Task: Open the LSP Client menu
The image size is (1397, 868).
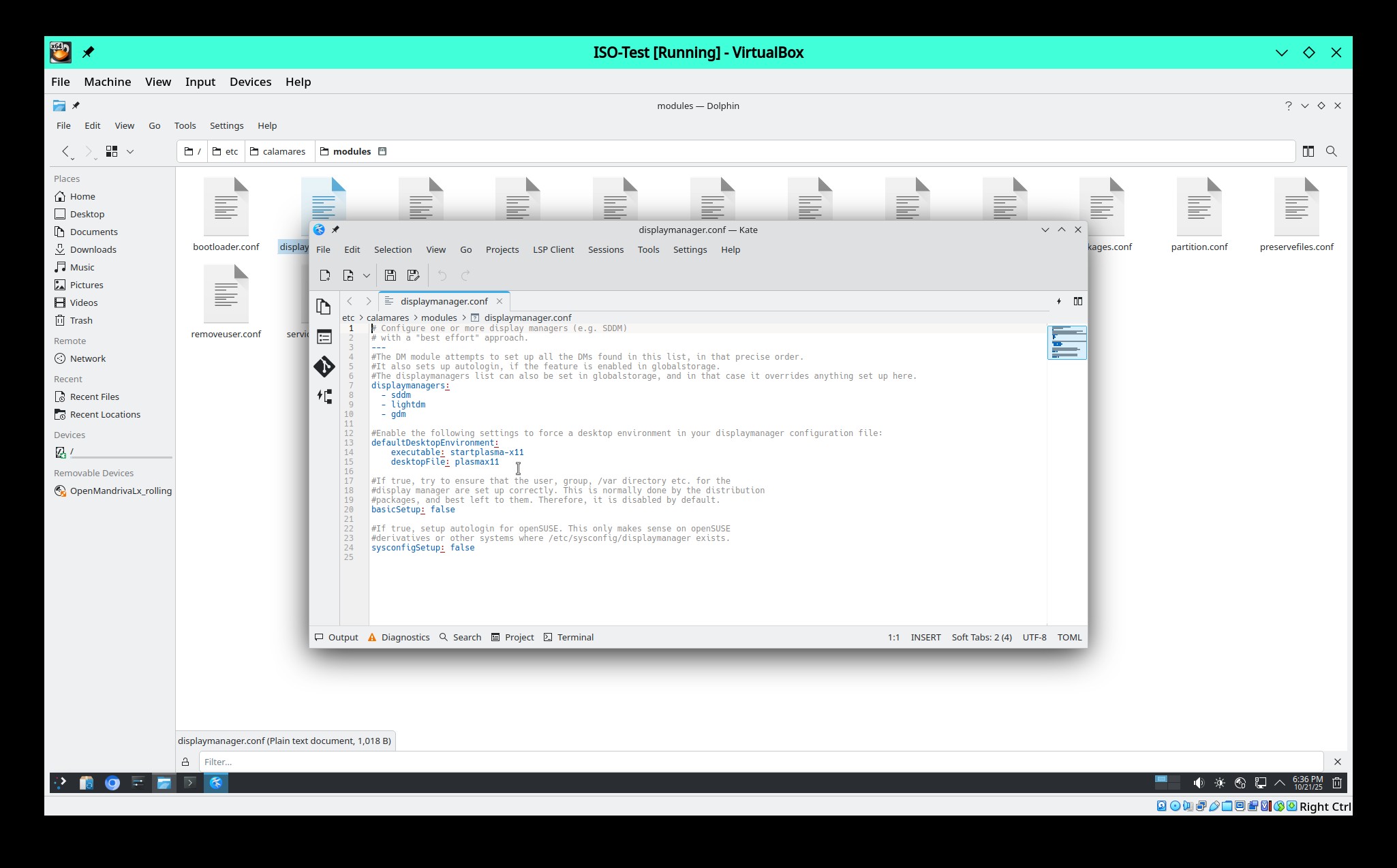Action: [553, 249]
